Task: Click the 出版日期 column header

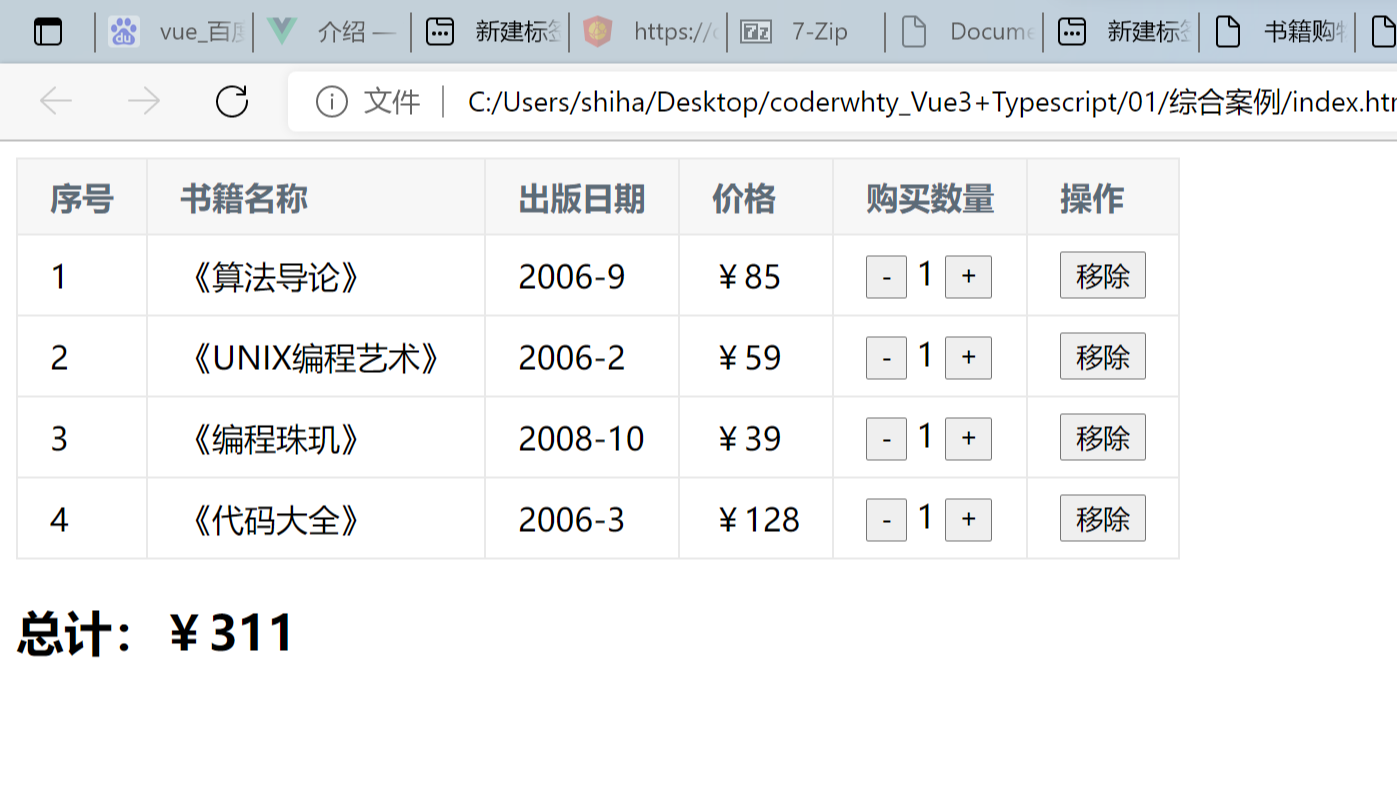Action: (582, 198)
